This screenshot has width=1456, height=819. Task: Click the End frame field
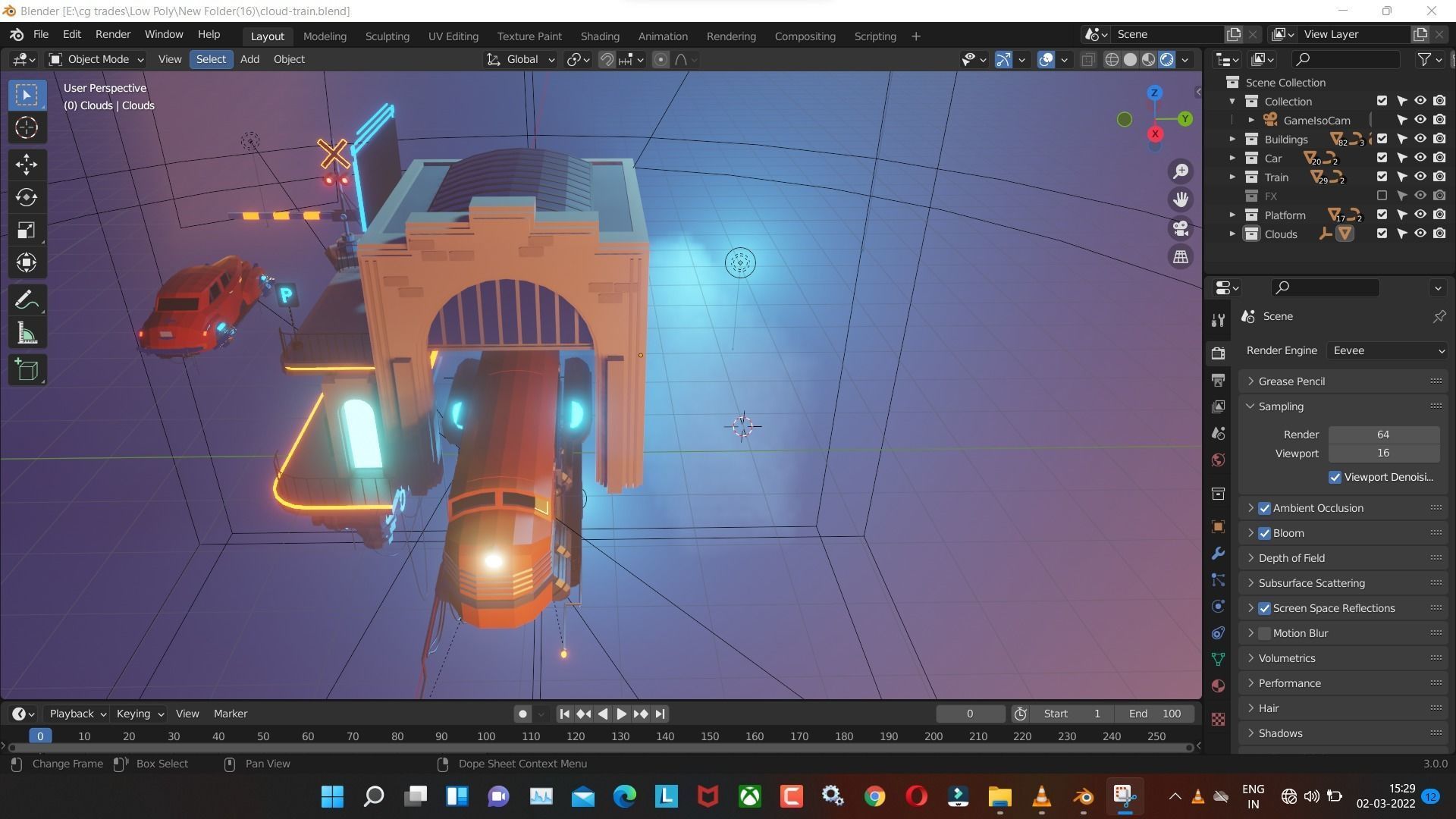1155,714
